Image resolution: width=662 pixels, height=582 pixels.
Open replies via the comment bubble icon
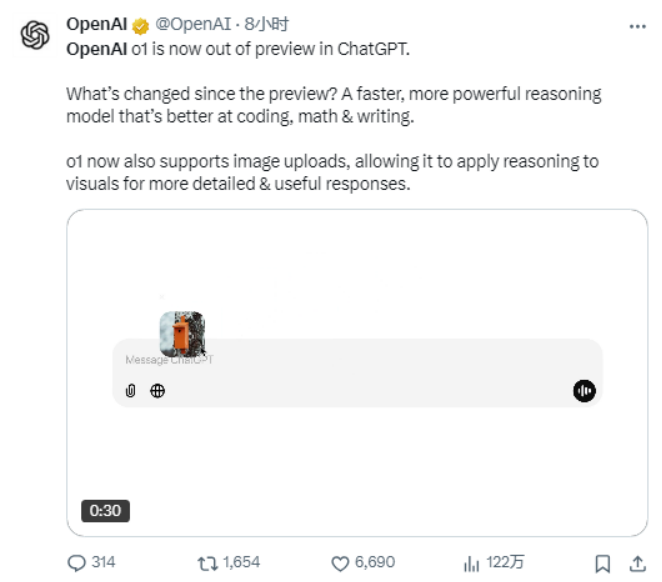[x=77, y=563]
